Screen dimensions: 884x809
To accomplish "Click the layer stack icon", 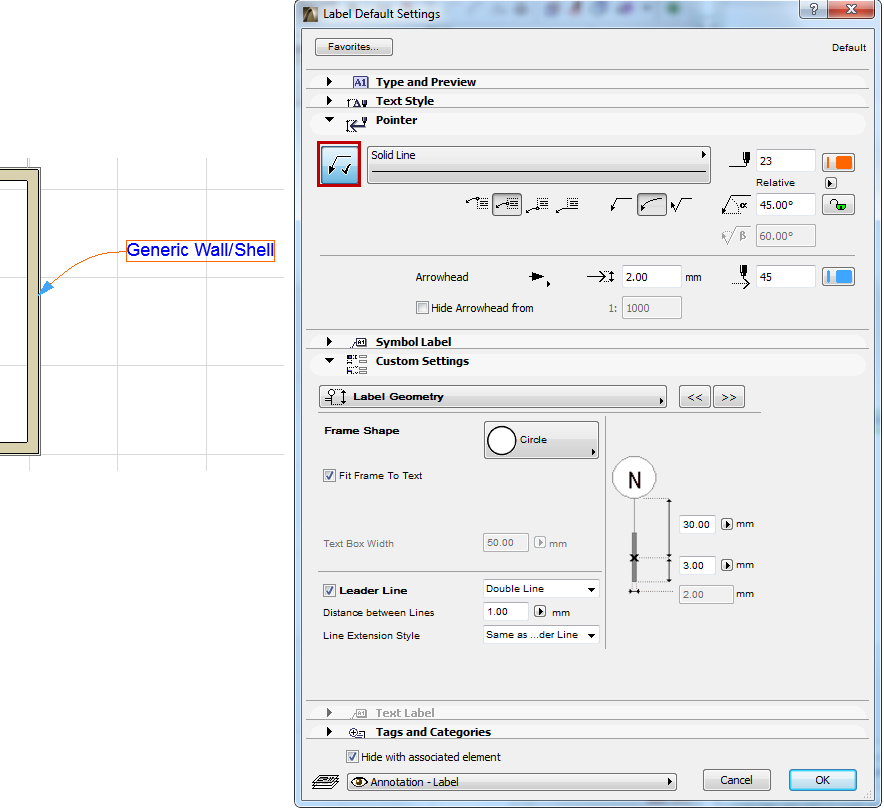I will coord(325,782).
